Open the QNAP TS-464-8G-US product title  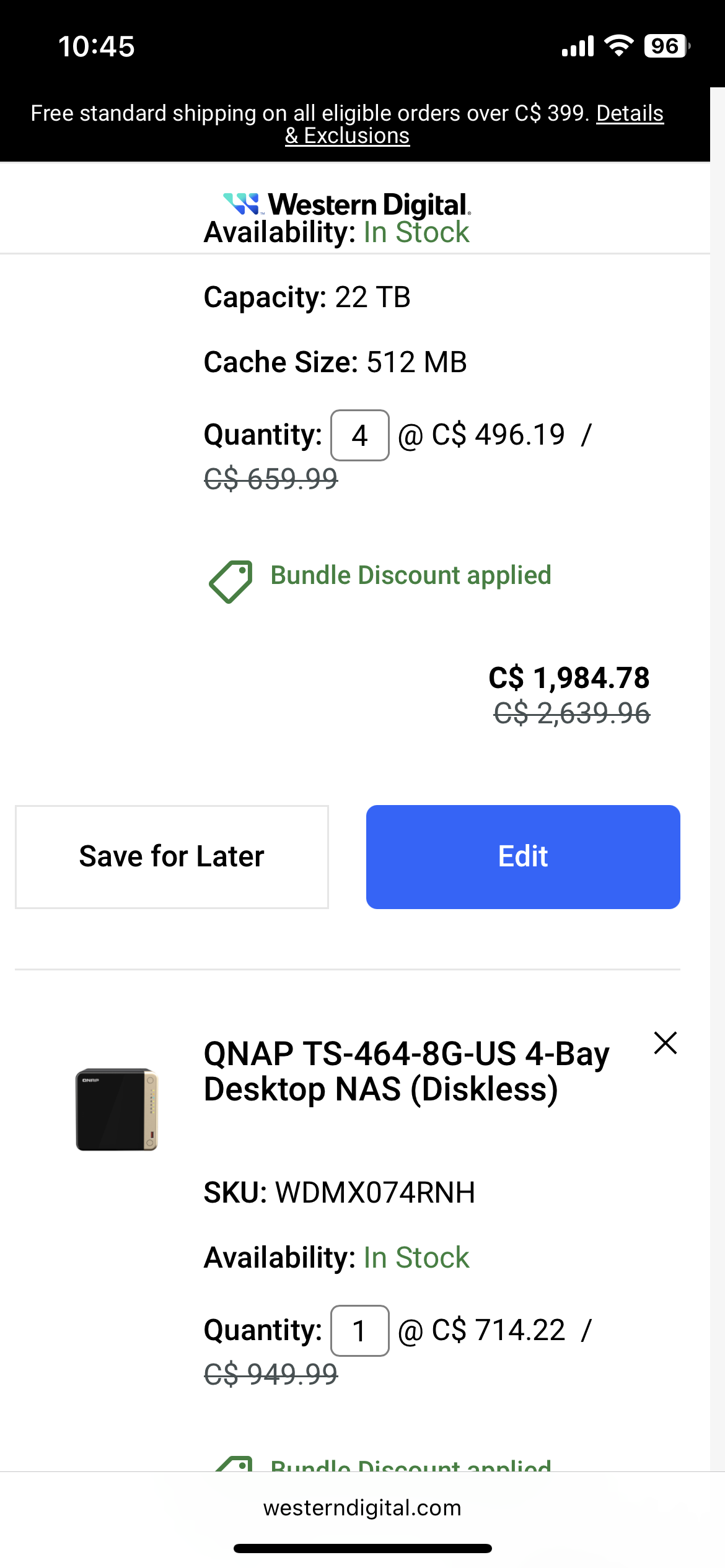[x=406, y=1071]
